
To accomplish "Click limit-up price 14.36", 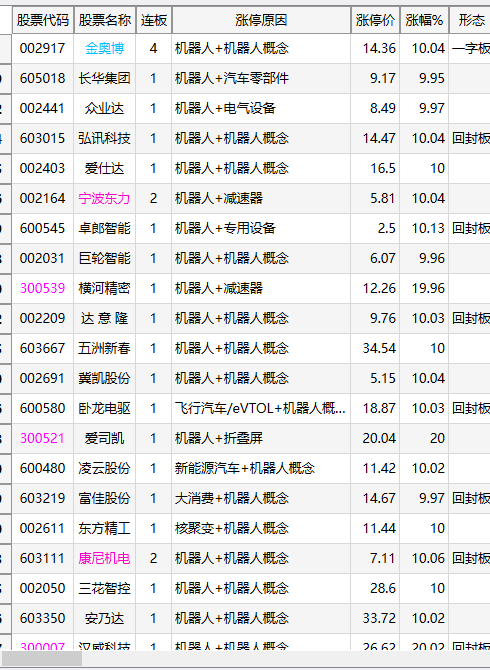I will (x=379, y=48).
